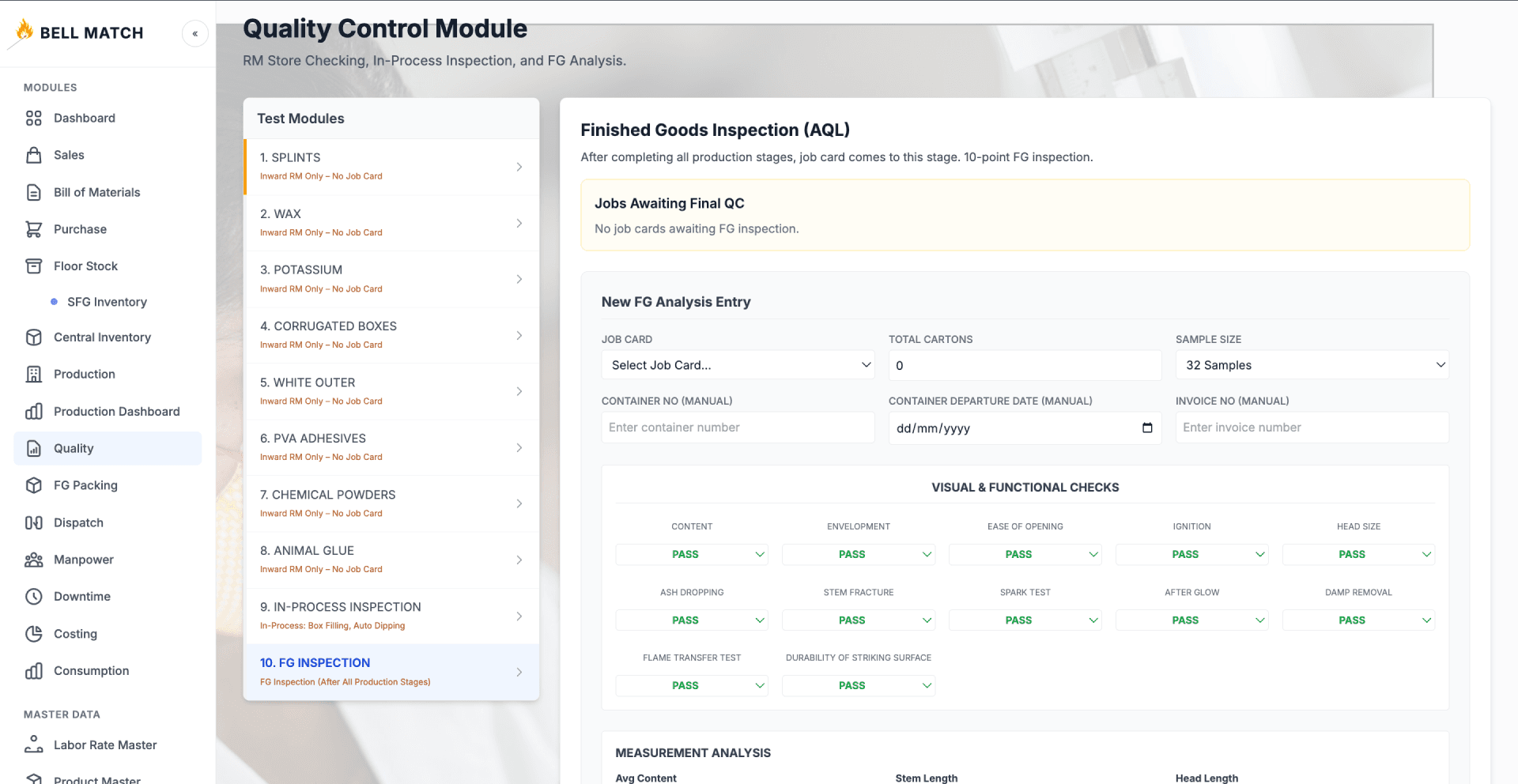This screenshot has height=784, width=1518.
Task: Click the Floor Stock archive icon
Action: (34, 266)
